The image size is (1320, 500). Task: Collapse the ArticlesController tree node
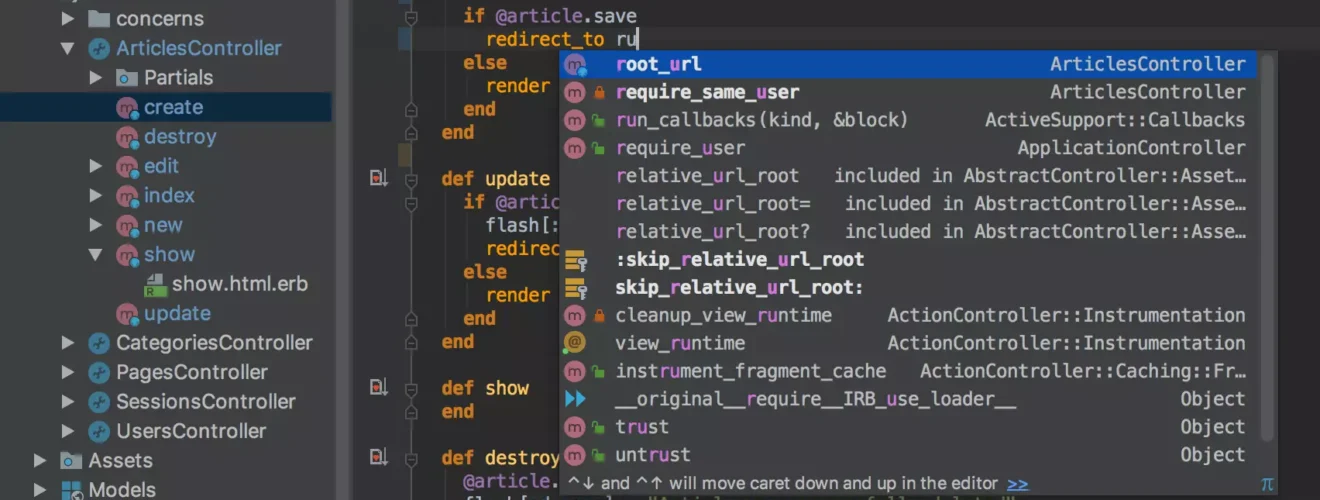[68, 48]
